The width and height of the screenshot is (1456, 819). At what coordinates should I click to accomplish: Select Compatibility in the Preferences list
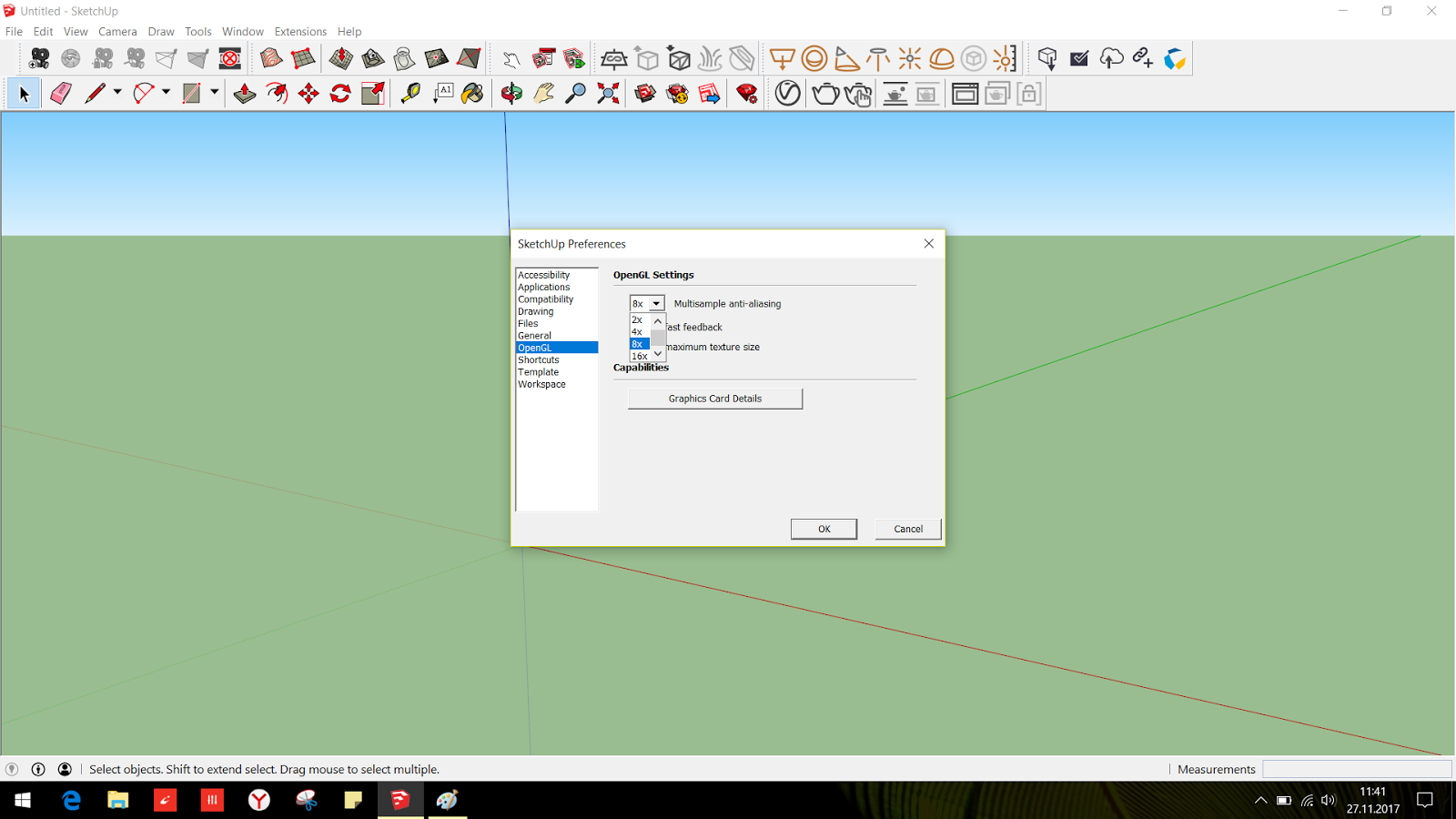[557, 299]
